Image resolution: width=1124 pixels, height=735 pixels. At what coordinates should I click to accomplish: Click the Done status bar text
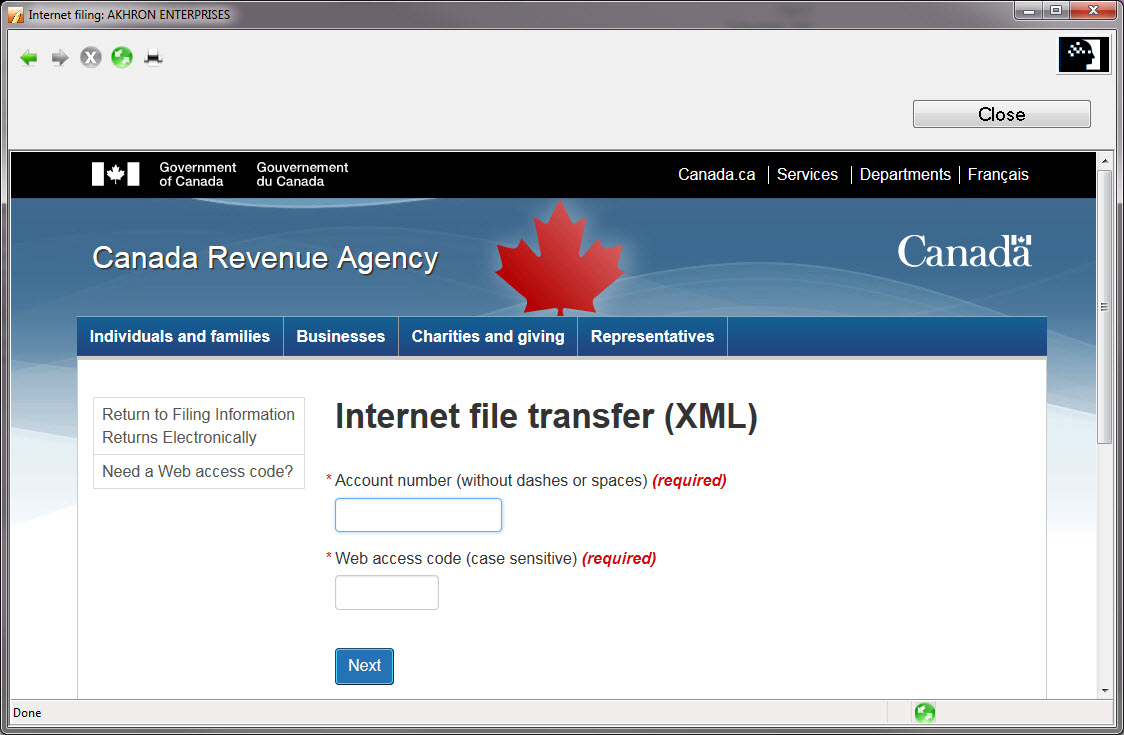tap(27, 713)
